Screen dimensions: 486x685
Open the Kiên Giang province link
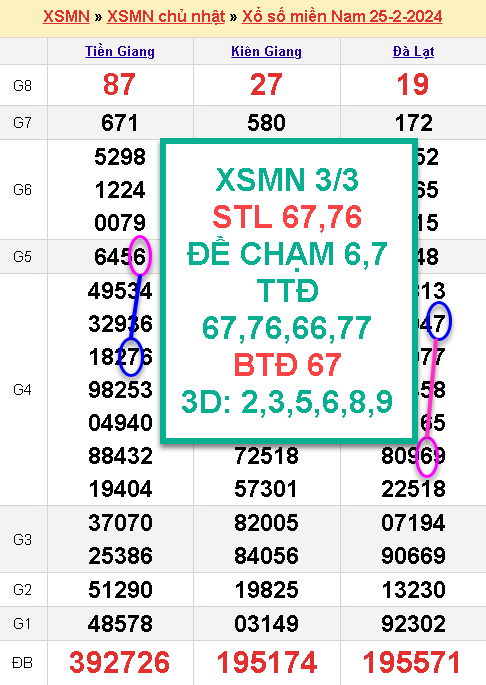point(267,52)
